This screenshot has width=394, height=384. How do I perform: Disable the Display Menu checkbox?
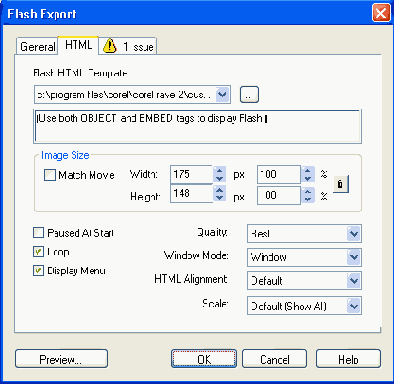38,270
